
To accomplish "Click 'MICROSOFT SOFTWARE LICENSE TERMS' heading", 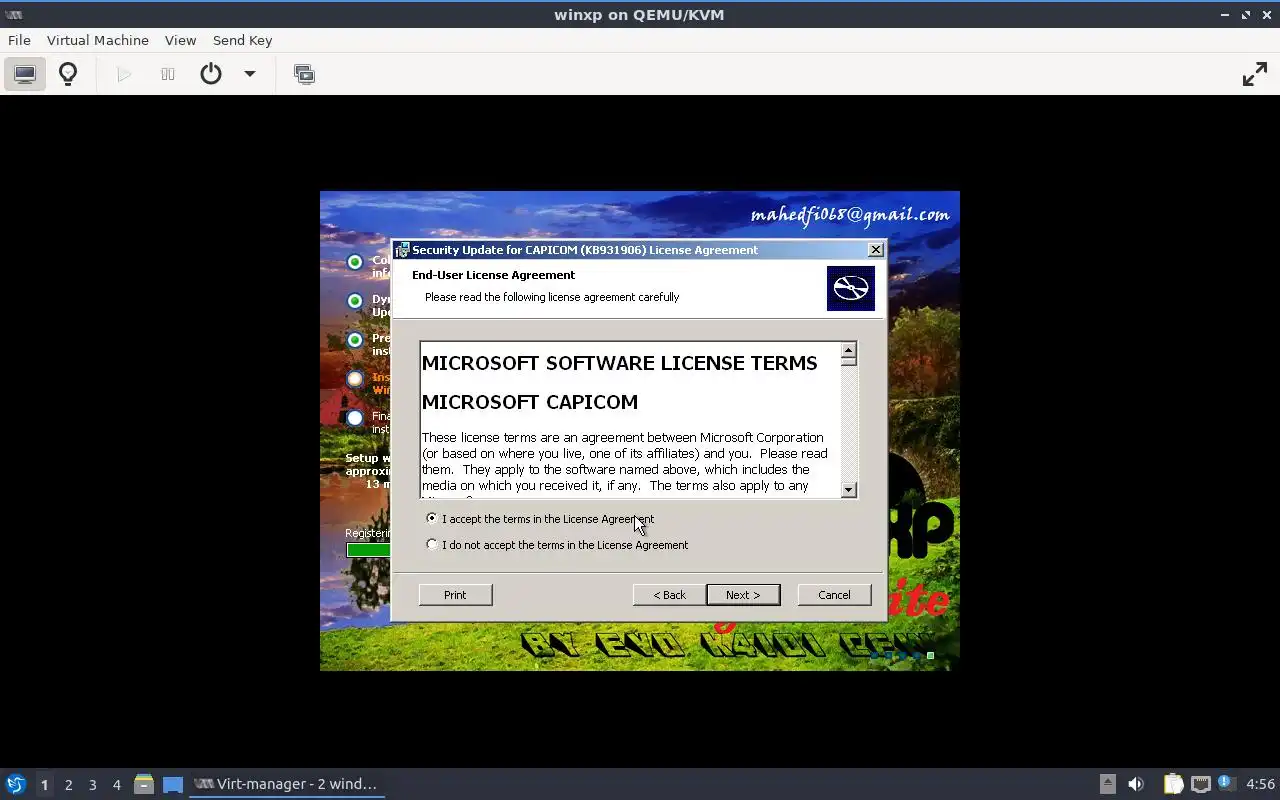I will click(619, 362).
